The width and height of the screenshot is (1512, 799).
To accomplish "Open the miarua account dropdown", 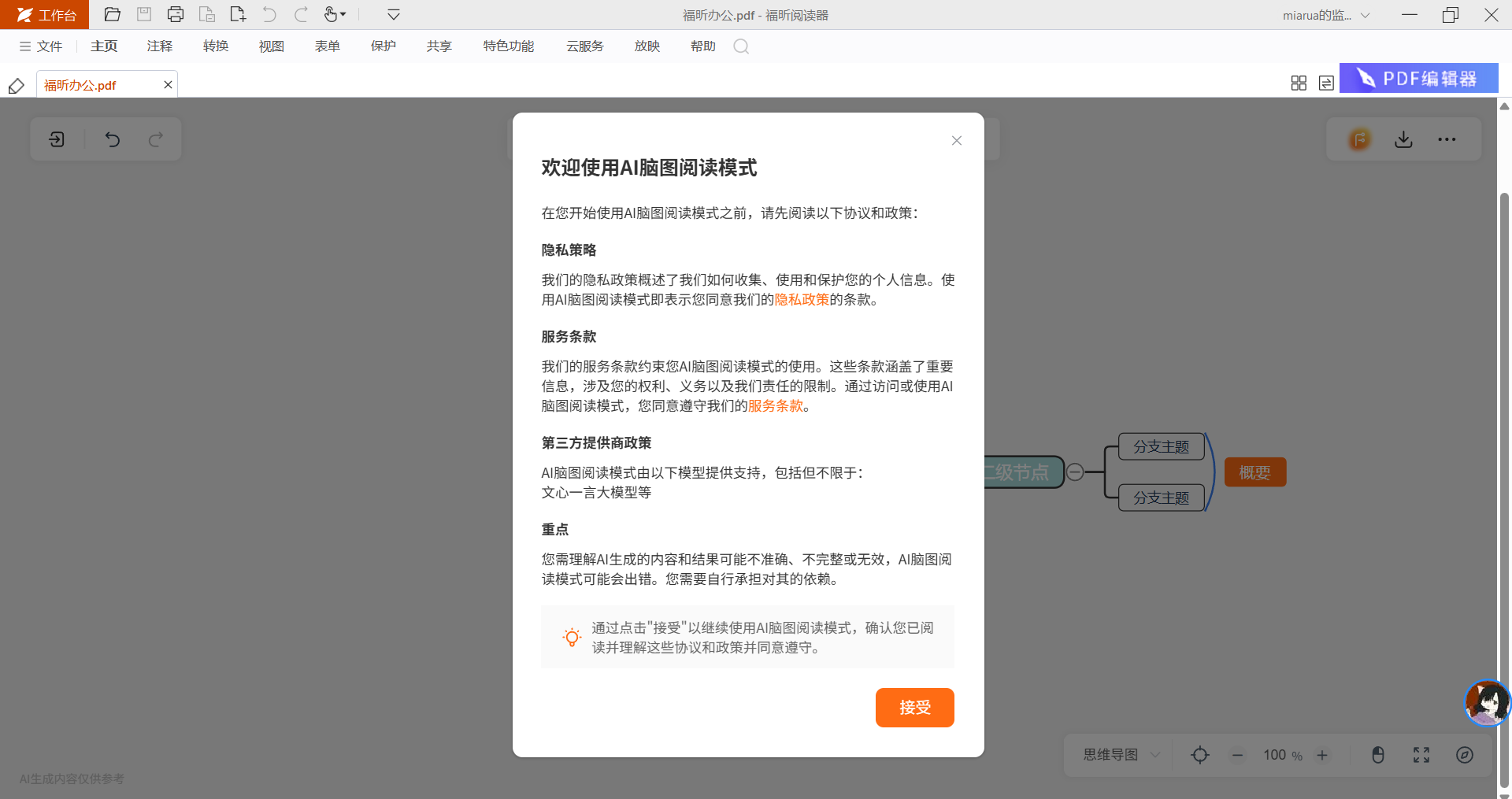I will coord(1326,15).
